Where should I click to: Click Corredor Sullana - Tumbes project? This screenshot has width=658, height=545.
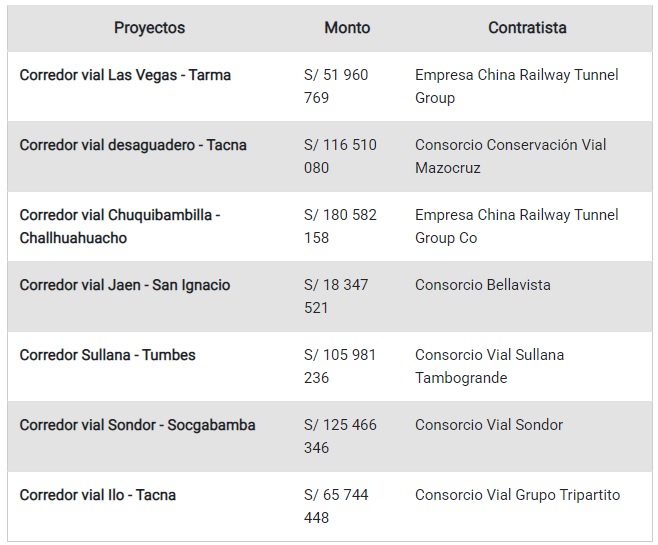point(107,355)
